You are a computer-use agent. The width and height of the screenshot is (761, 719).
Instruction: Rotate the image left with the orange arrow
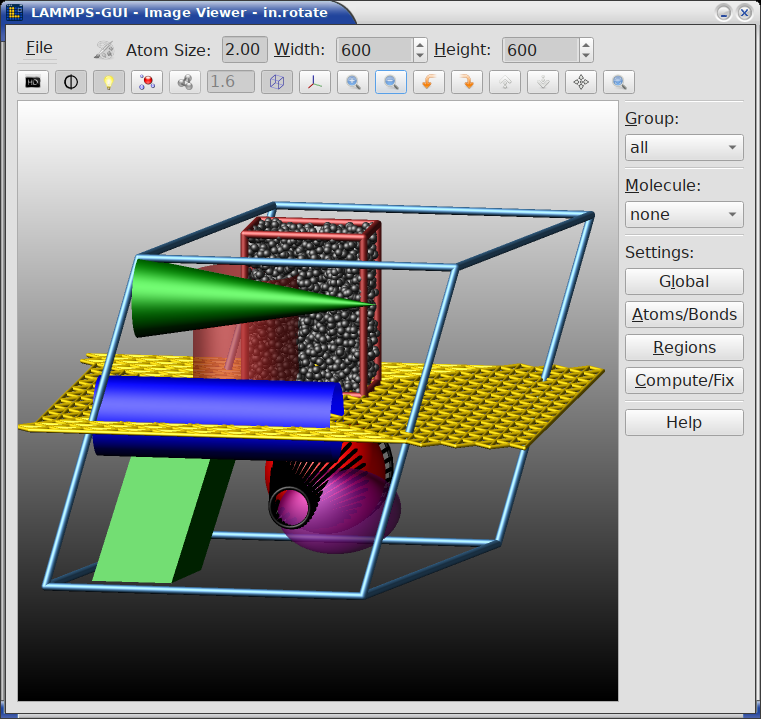(429, 82)
